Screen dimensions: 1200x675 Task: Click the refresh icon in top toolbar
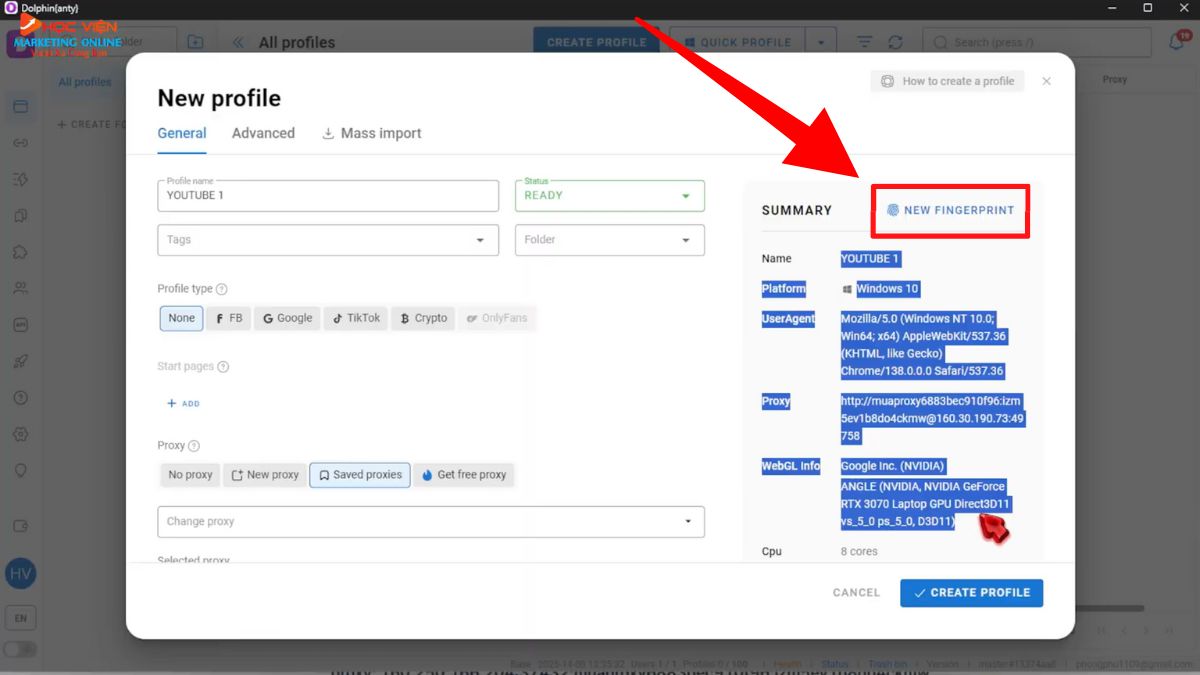point(895,42)
